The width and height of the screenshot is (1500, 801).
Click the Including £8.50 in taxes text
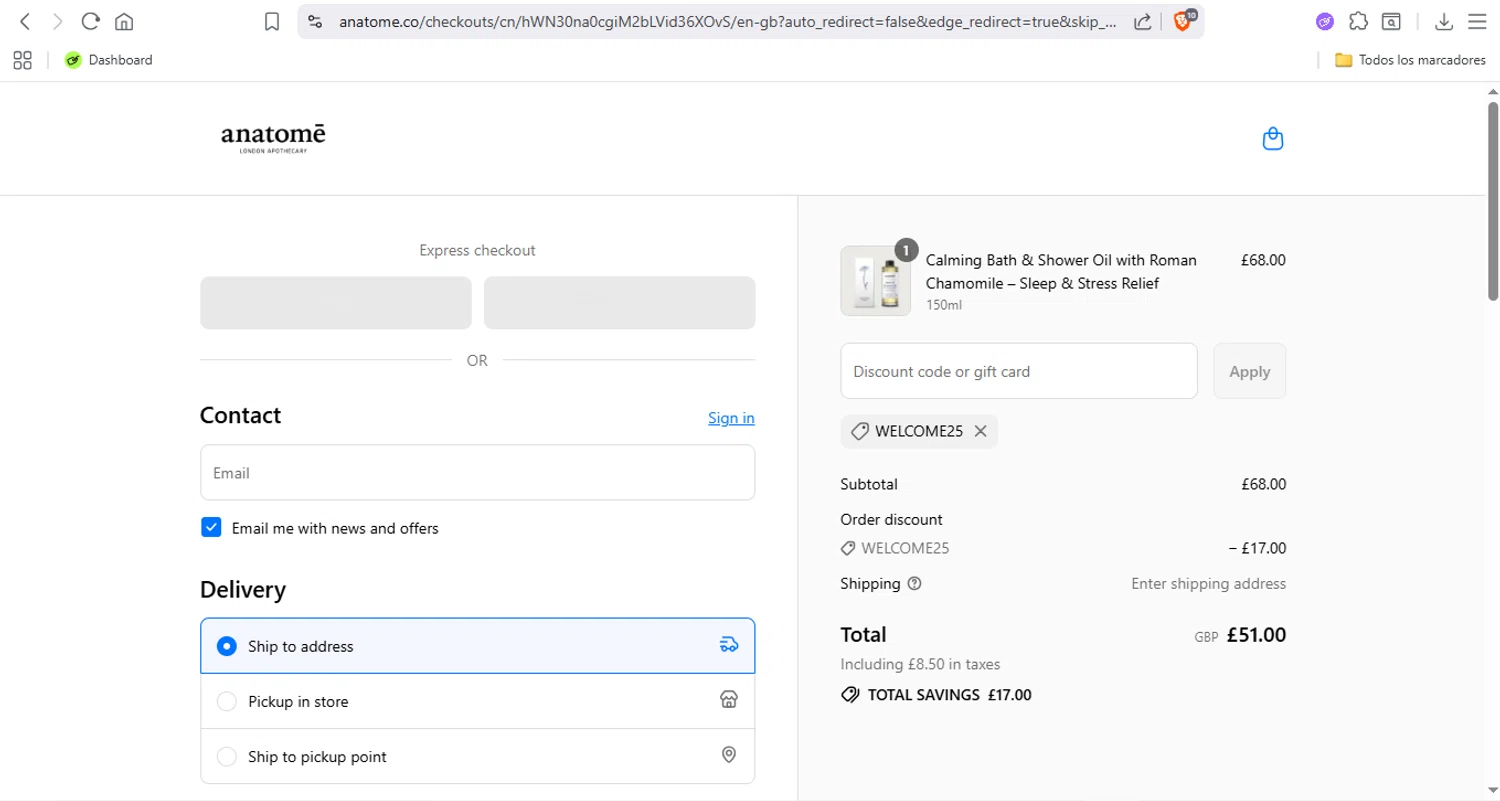[920, 664]
